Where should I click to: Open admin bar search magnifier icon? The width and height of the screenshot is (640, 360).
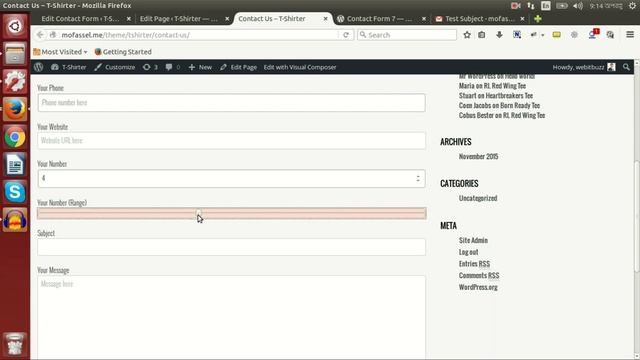click(x=626, y=67)
